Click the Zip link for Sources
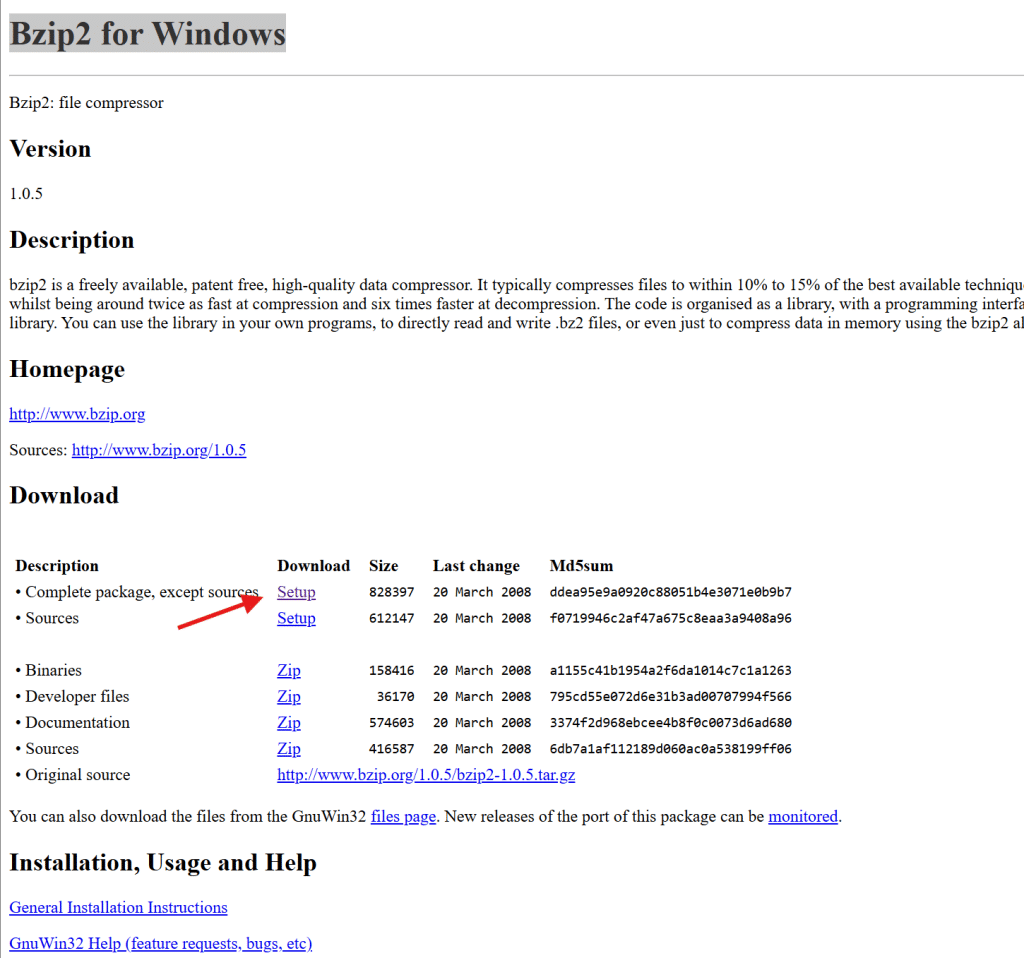The image size is (1024, 958). (x=288, y=748)
